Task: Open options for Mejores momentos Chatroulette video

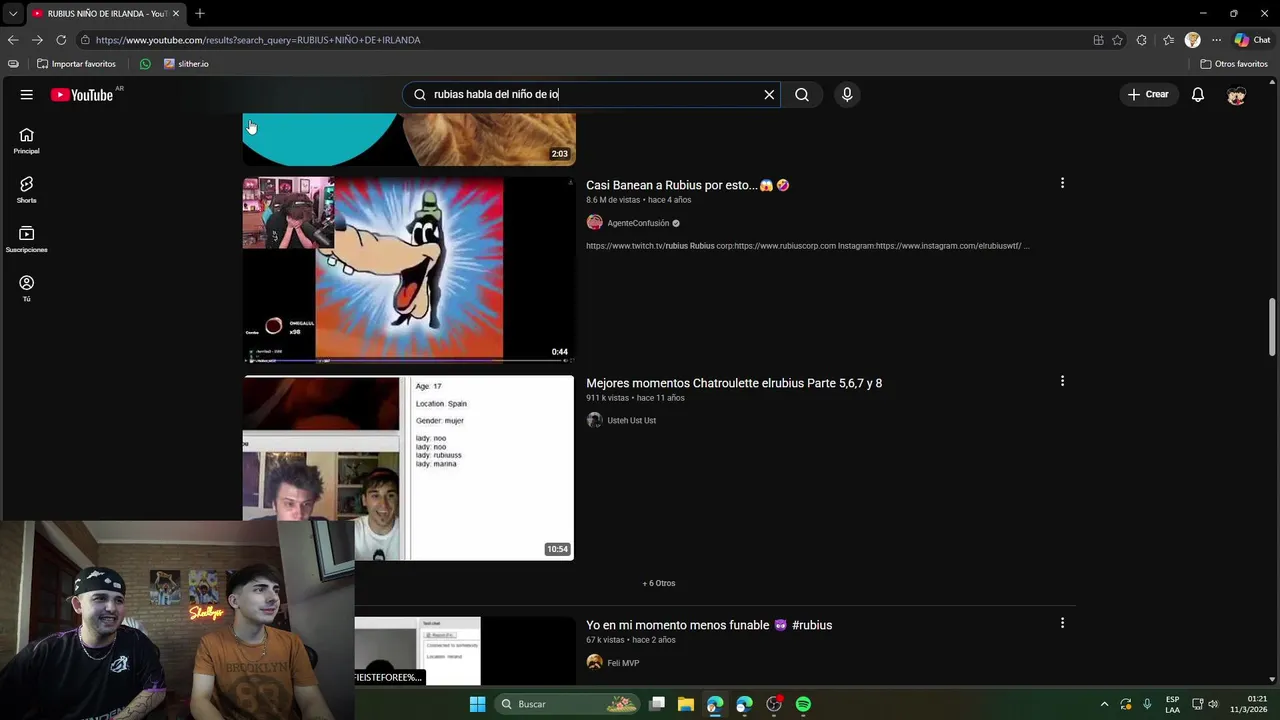Action: point(1062,381)
